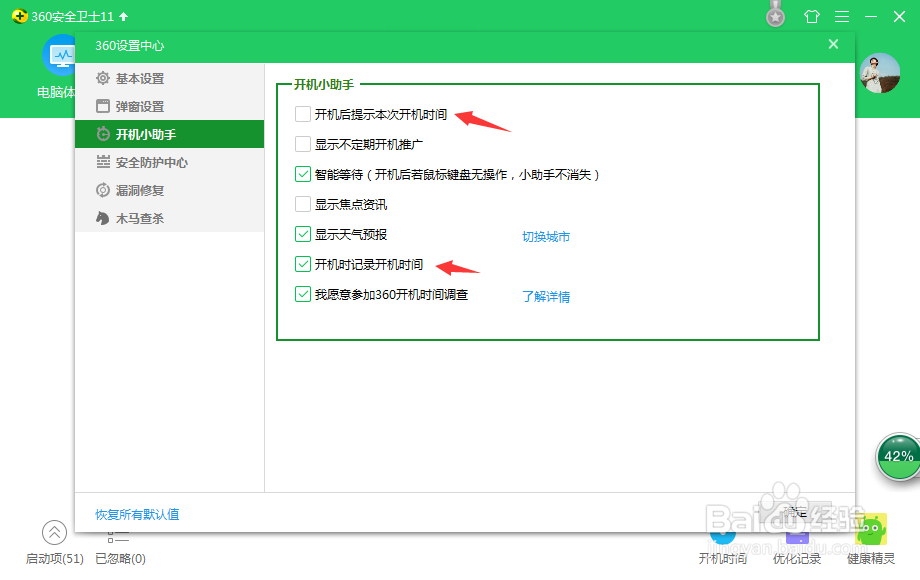This screenshot has width=920, height=580.
Task: Open 基本设置 in the settings sidebar
Action: click(169, 78)
